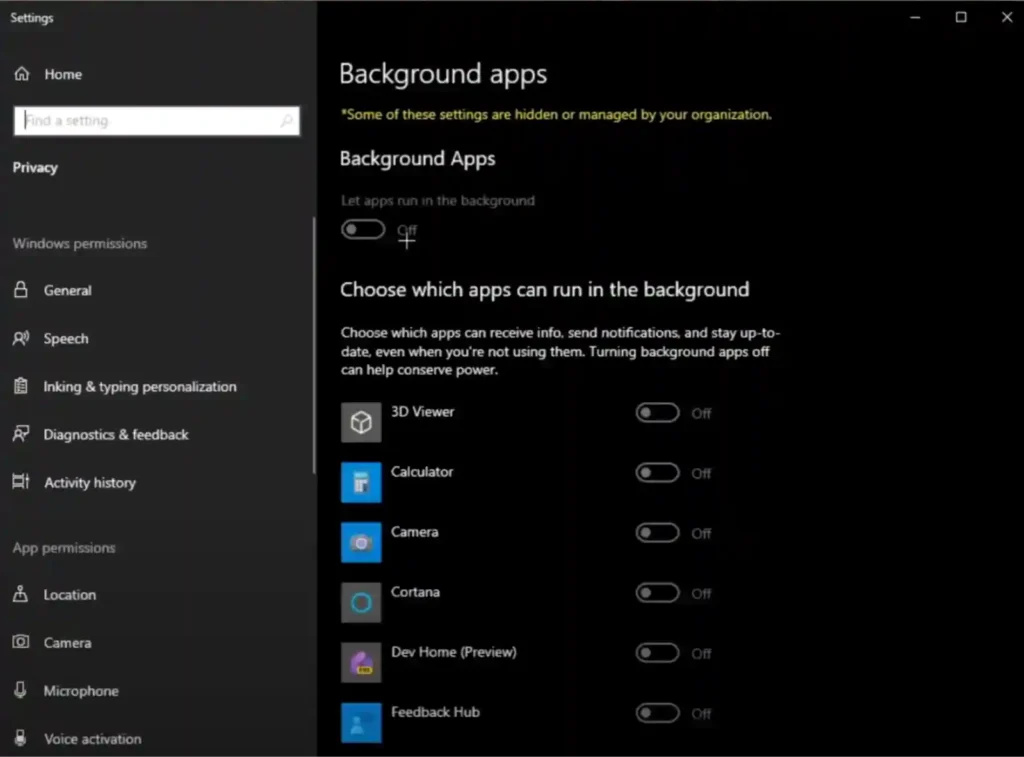Click the managed by your organization notice
1024x757 pixels.
click(556, 114)
